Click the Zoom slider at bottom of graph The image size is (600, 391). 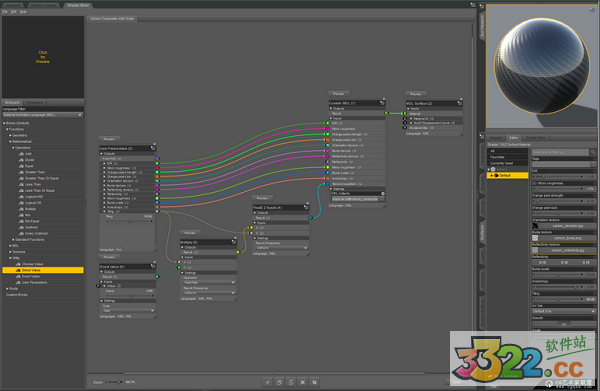114,382
